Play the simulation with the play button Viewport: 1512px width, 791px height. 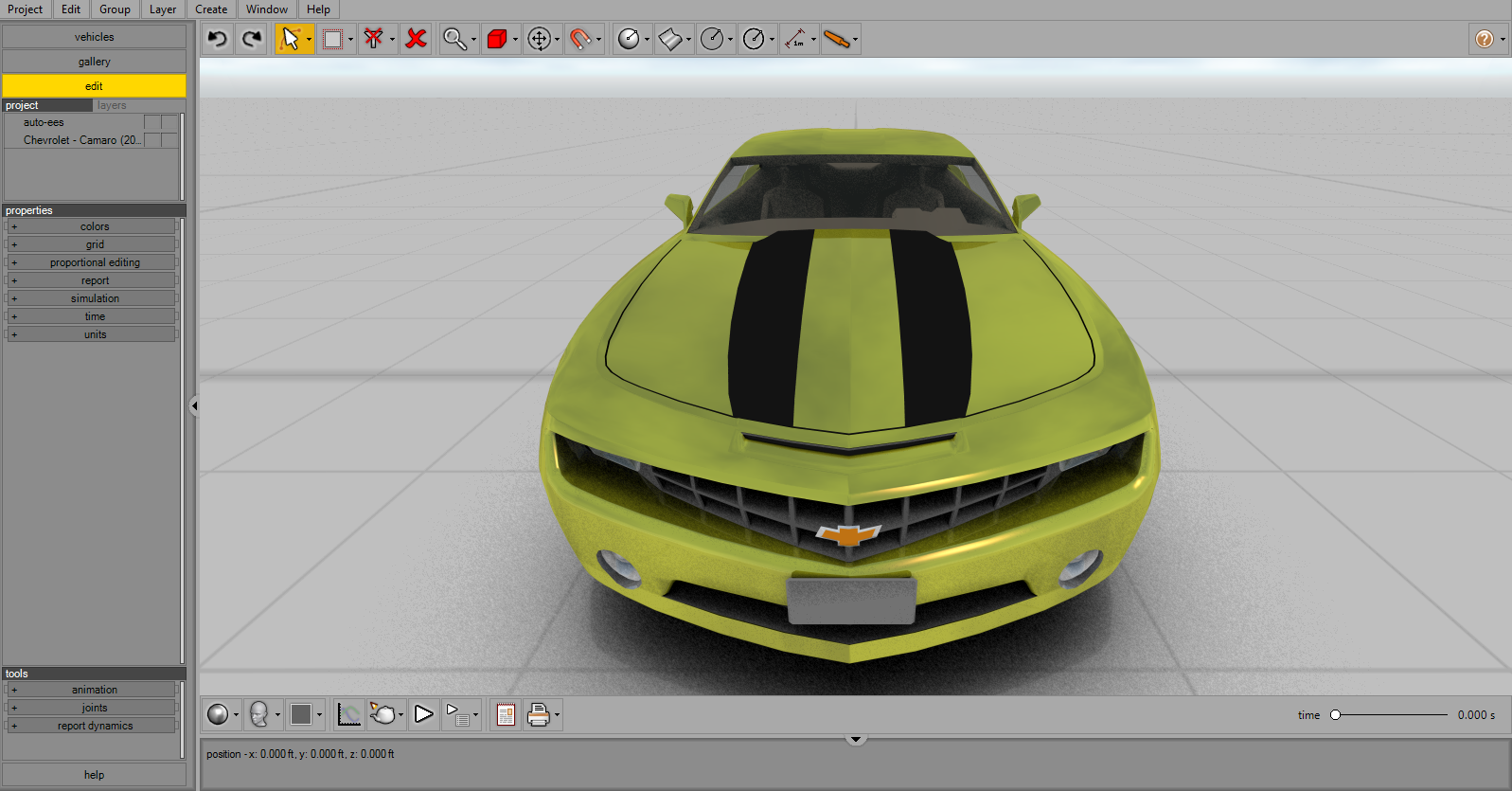(x=423, y=714)
